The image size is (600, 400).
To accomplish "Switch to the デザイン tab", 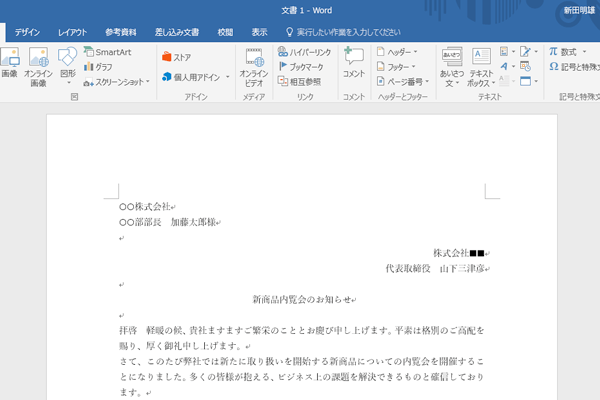I will coord(27,32).
